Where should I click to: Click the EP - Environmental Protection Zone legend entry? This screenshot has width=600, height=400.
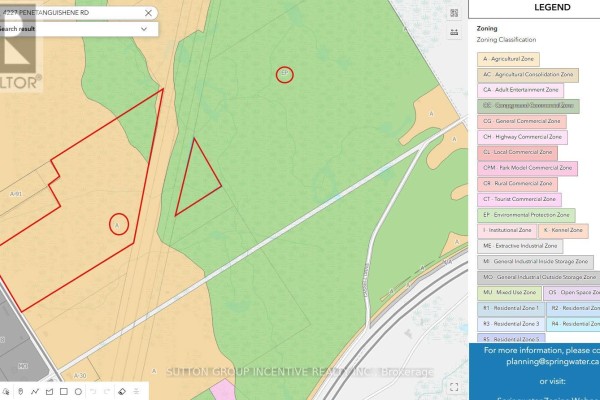click(526, 215)
